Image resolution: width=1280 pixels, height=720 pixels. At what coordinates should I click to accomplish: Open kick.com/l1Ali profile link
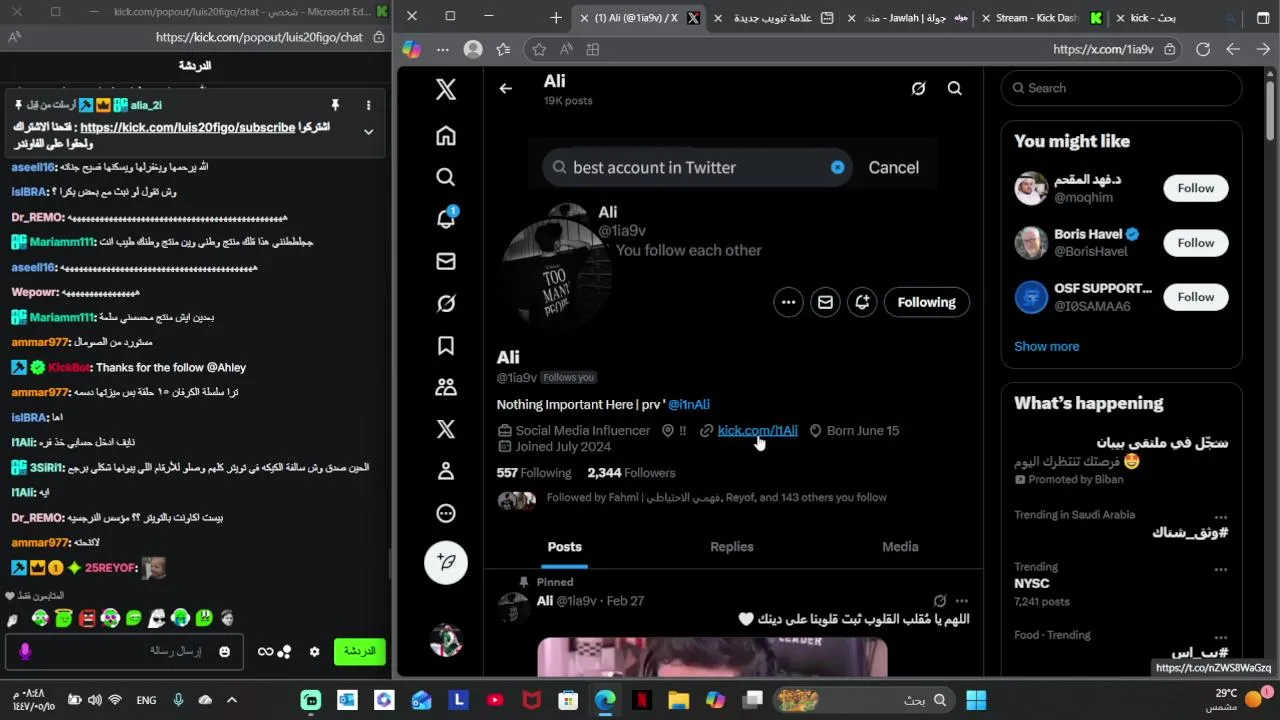[757, 430]
